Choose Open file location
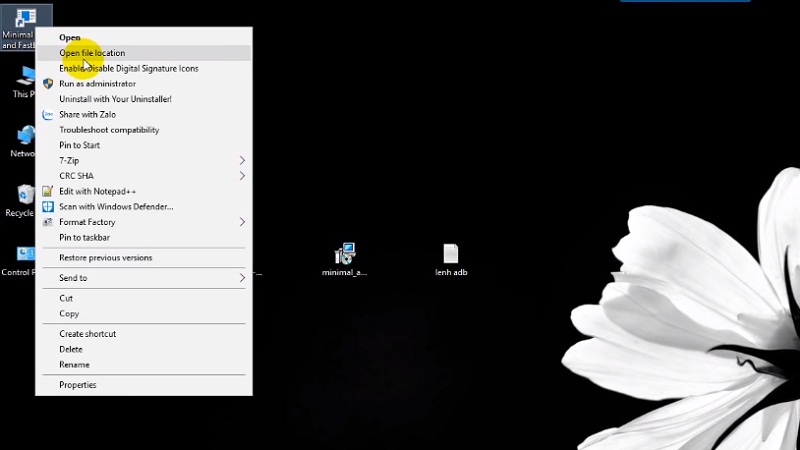The width and height of the screenshot is (800, 450). (144, 53)
